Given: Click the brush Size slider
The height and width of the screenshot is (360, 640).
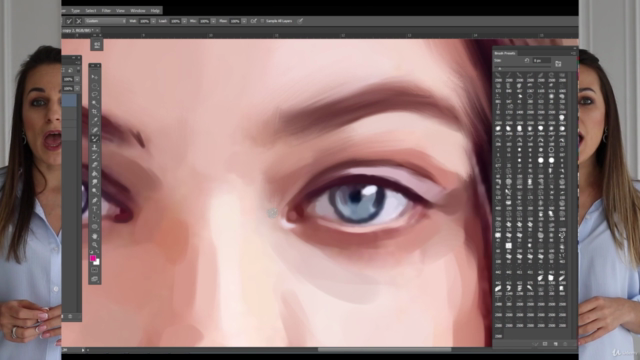Looking at the screenshot, I should point(522,69).
